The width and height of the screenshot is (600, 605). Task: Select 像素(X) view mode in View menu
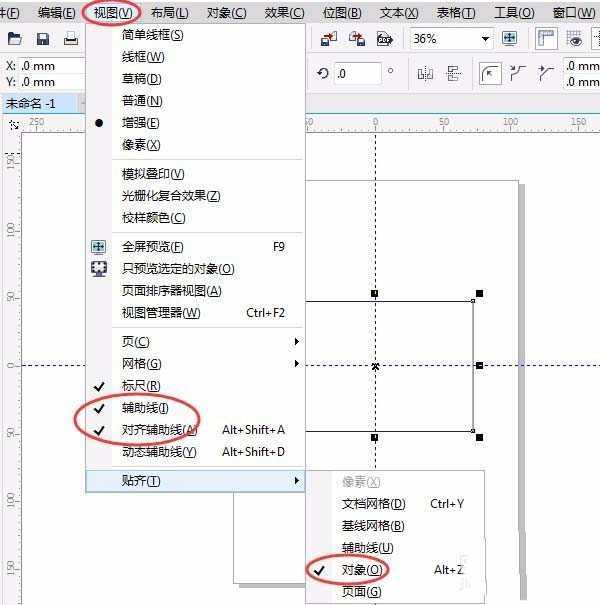[196, 145]
